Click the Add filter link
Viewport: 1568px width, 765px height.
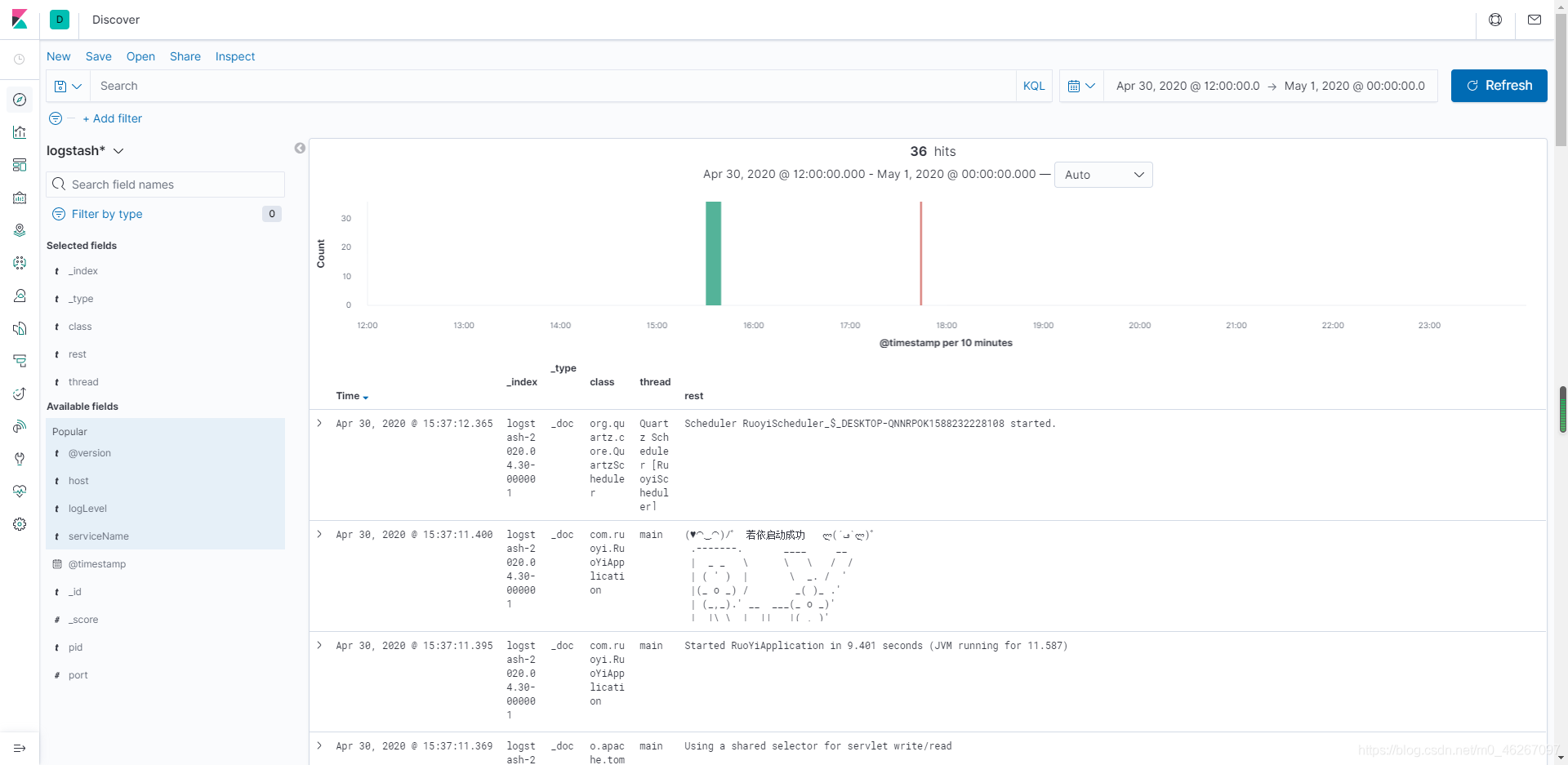113,118
